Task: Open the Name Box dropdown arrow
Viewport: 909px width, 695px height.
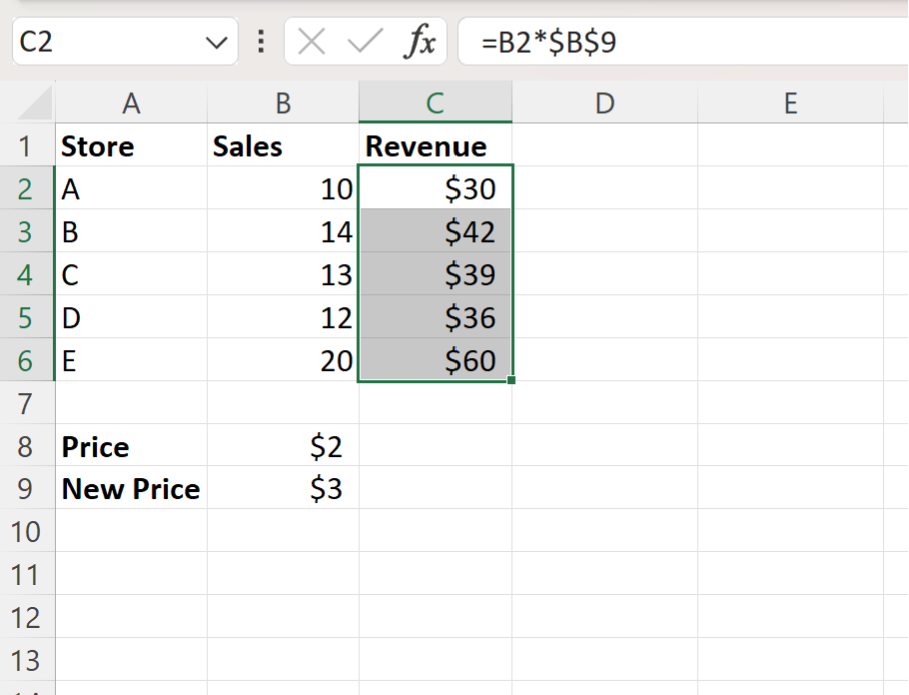Action: coord(216,42)
